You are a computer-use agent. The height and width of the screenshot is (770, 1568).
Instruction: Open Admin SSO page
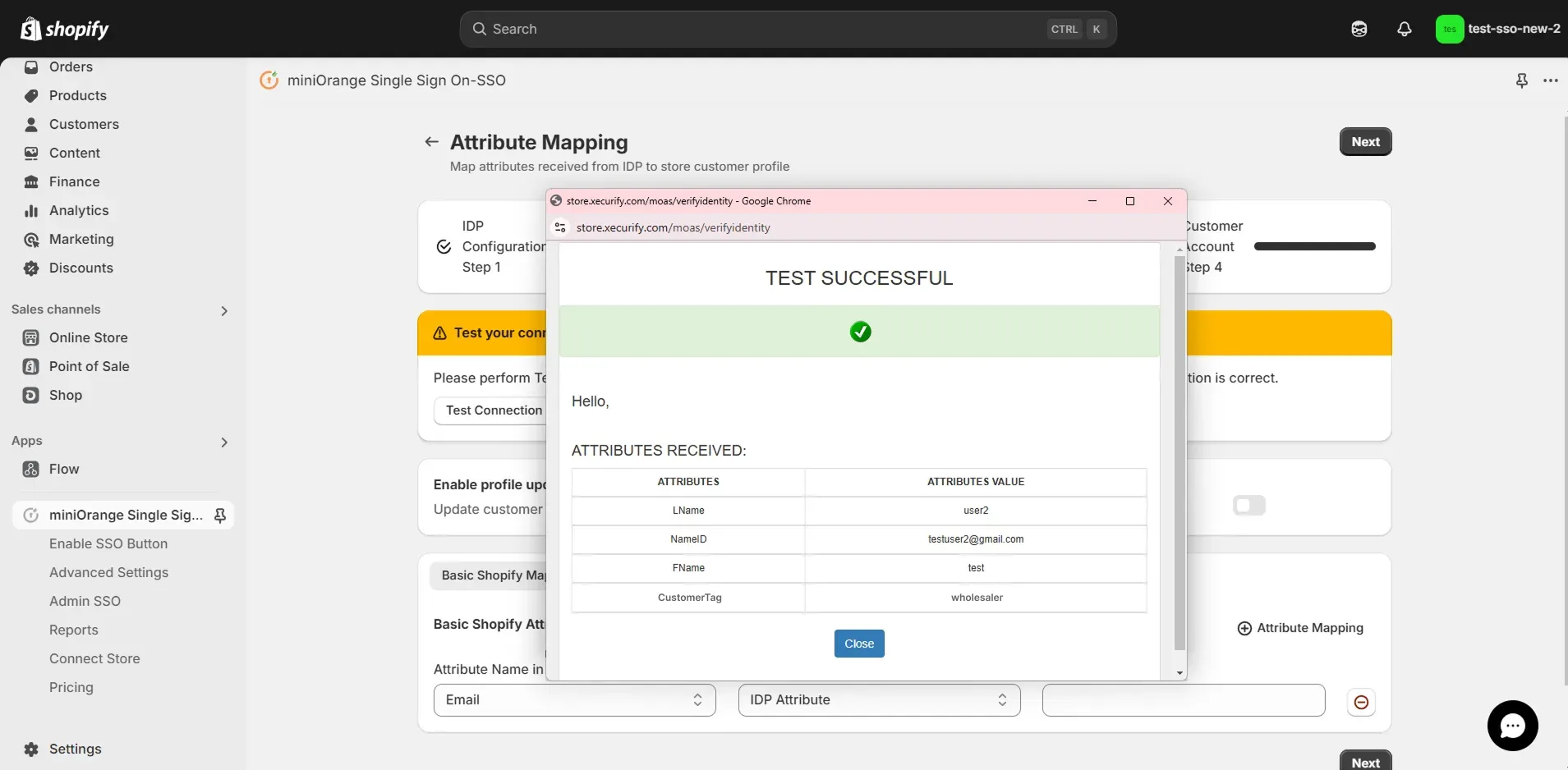tap(85, 601)
